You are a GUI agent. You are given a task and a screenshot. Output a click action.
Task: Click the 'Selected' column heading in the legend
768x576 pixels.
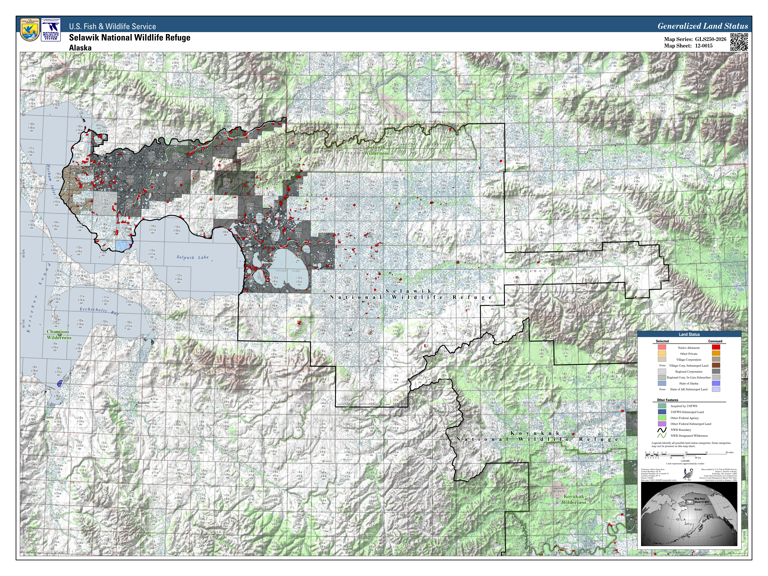662,341
